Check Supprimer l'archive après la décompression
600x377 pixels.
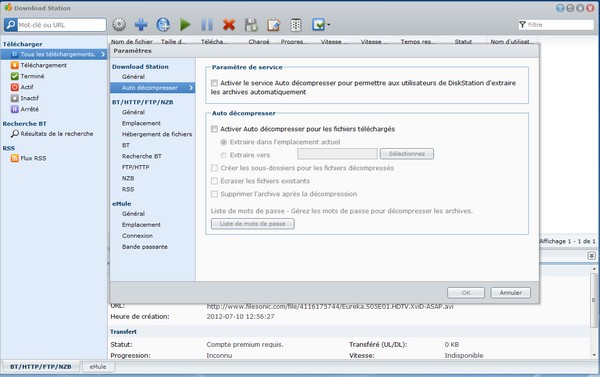coord(214,194)
